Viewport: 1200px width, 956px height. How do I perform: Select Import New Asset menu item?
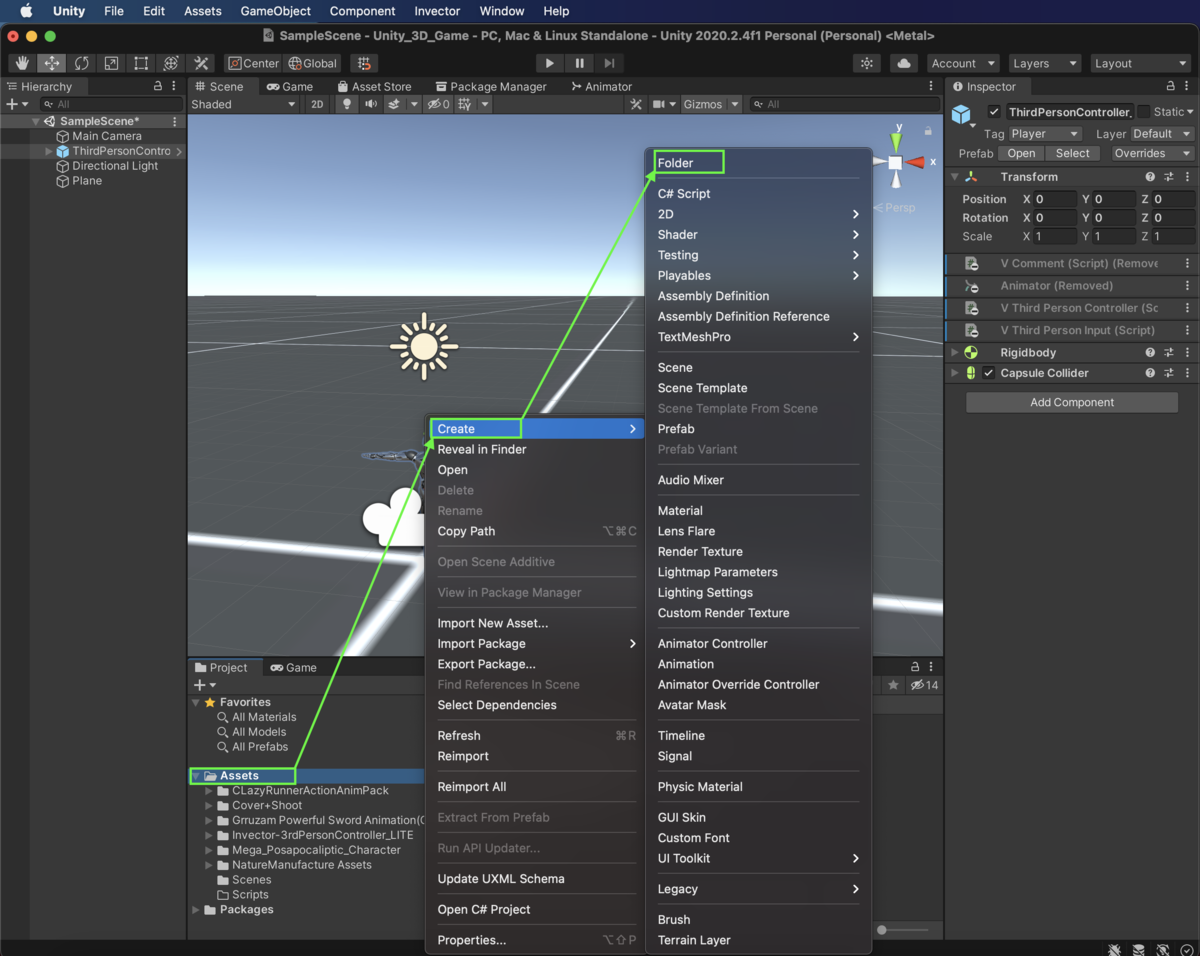point(535,623)
